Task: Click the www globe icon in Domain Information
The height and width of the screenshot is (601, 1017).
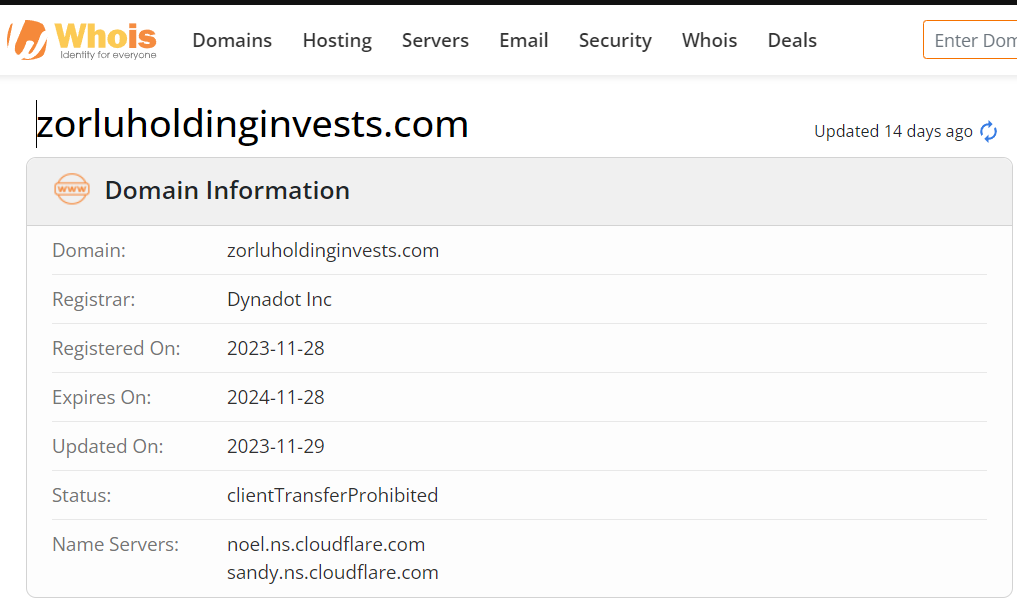Action: pyautogui.click(x=71, y=189)
